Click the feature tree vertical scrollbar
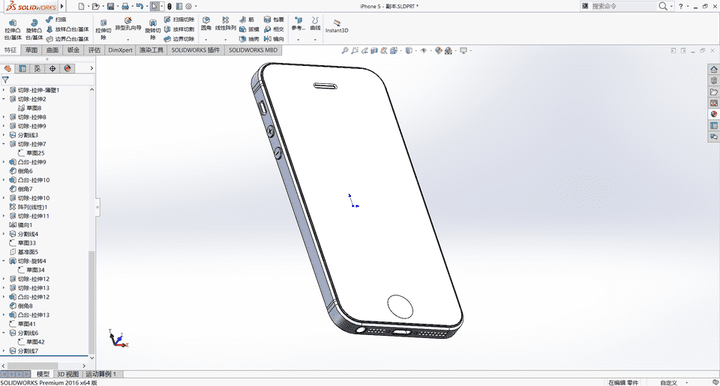This screenshot has height=386, width=720. [x=91, y=301]
